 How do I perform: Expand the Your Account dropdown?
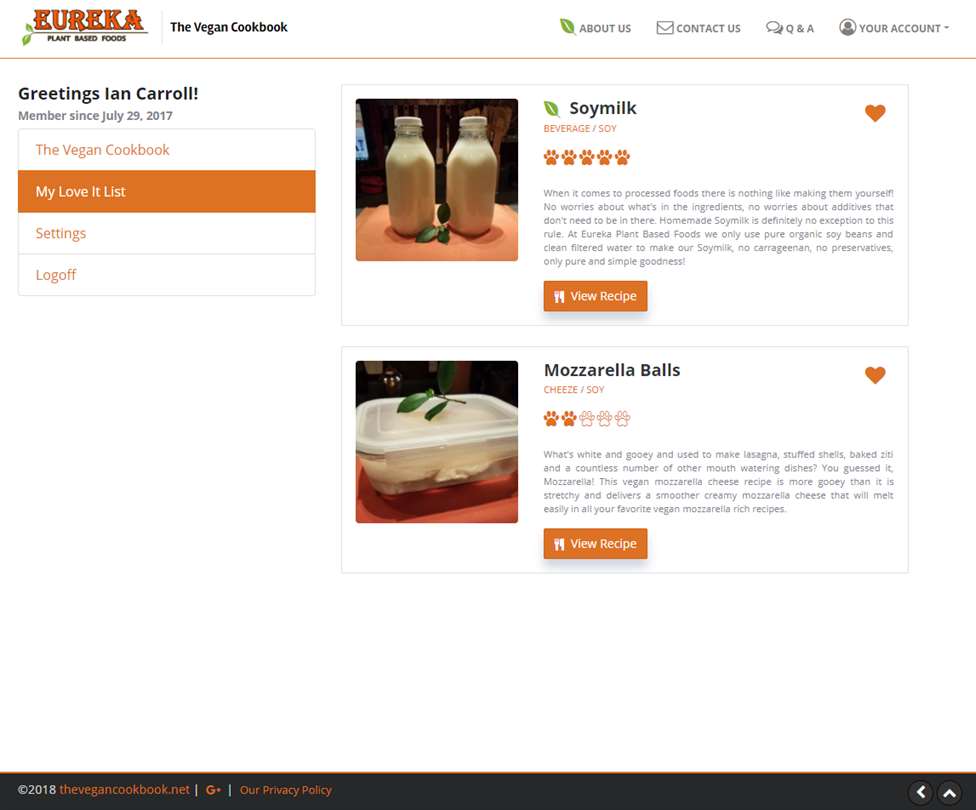[x=894, y=28]
